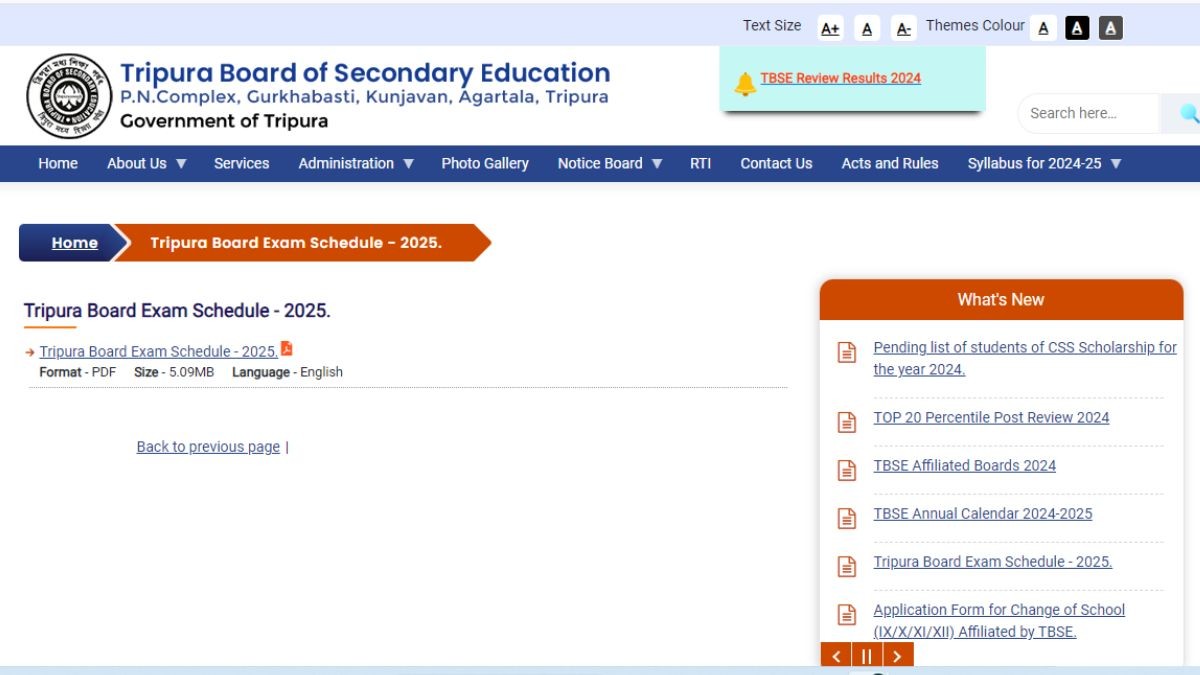Click the Search here input field

point(1088,114)
